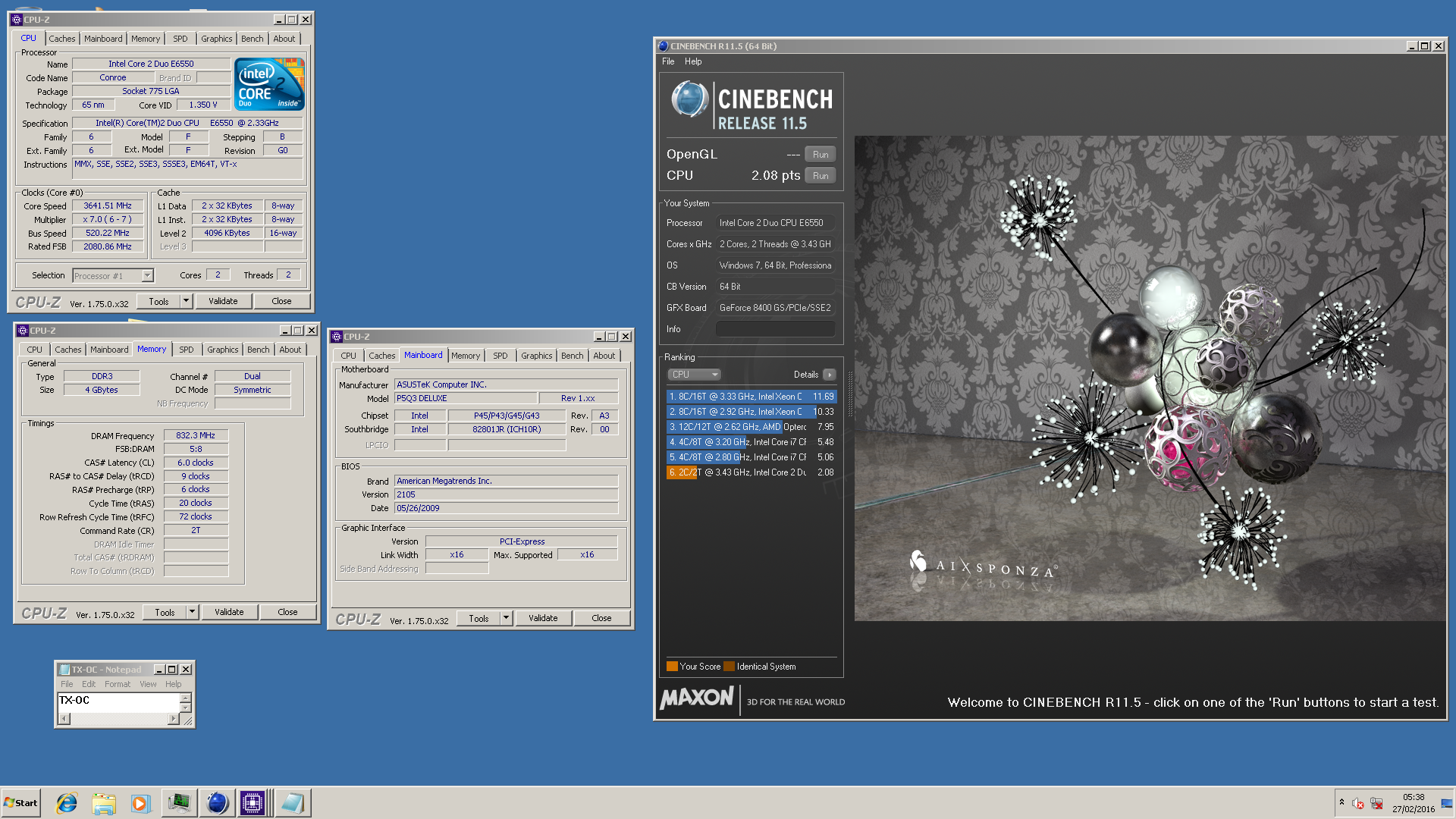Open the monitor app icon in taskbar
The height and width of the screenshot is (819, 1456).
[x=180, y=803]
